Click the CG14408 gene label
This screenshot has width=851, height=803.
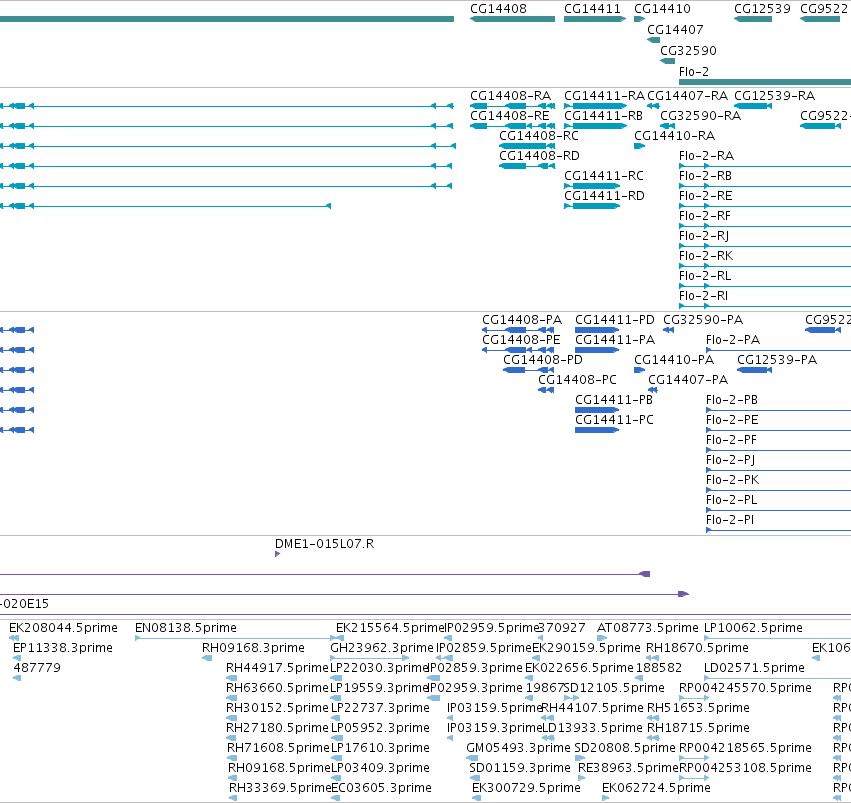(498, 9)
